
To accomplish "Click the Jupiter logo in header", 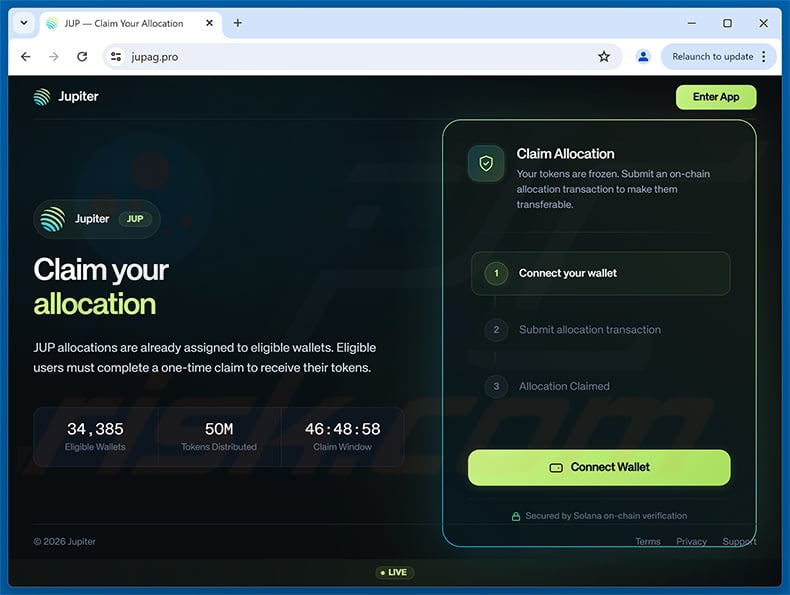I will [x=66, y=96].
